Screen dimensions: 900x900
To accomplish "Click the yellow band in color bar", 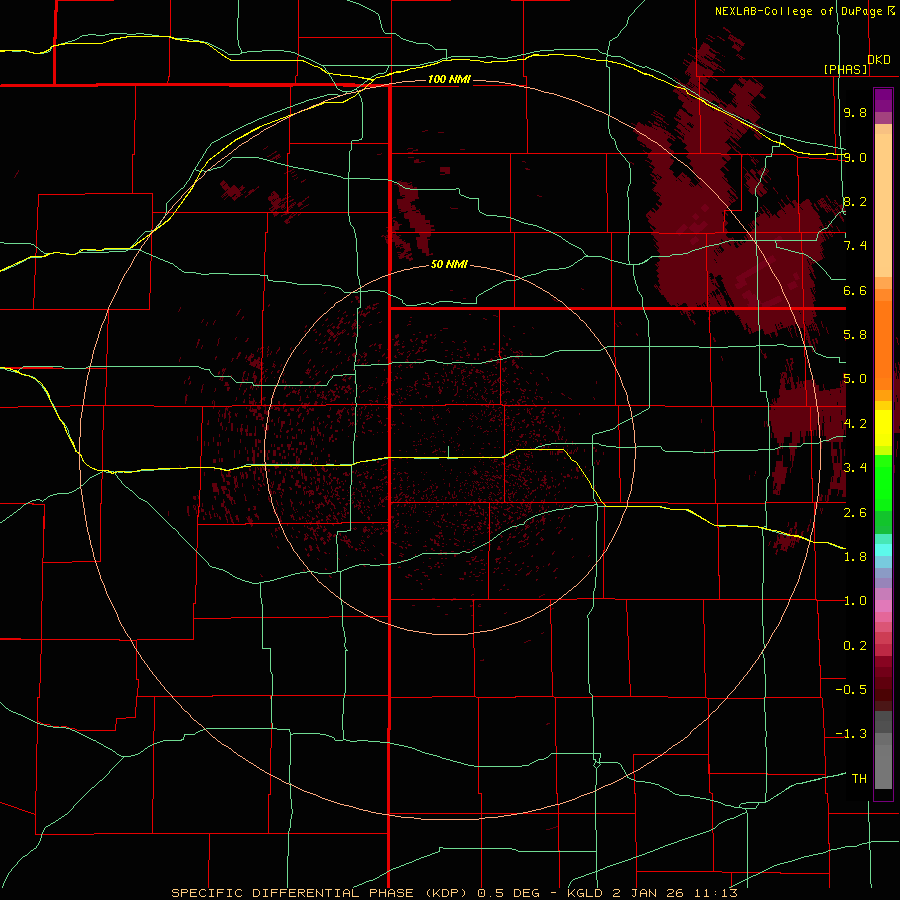I will 883,428.
